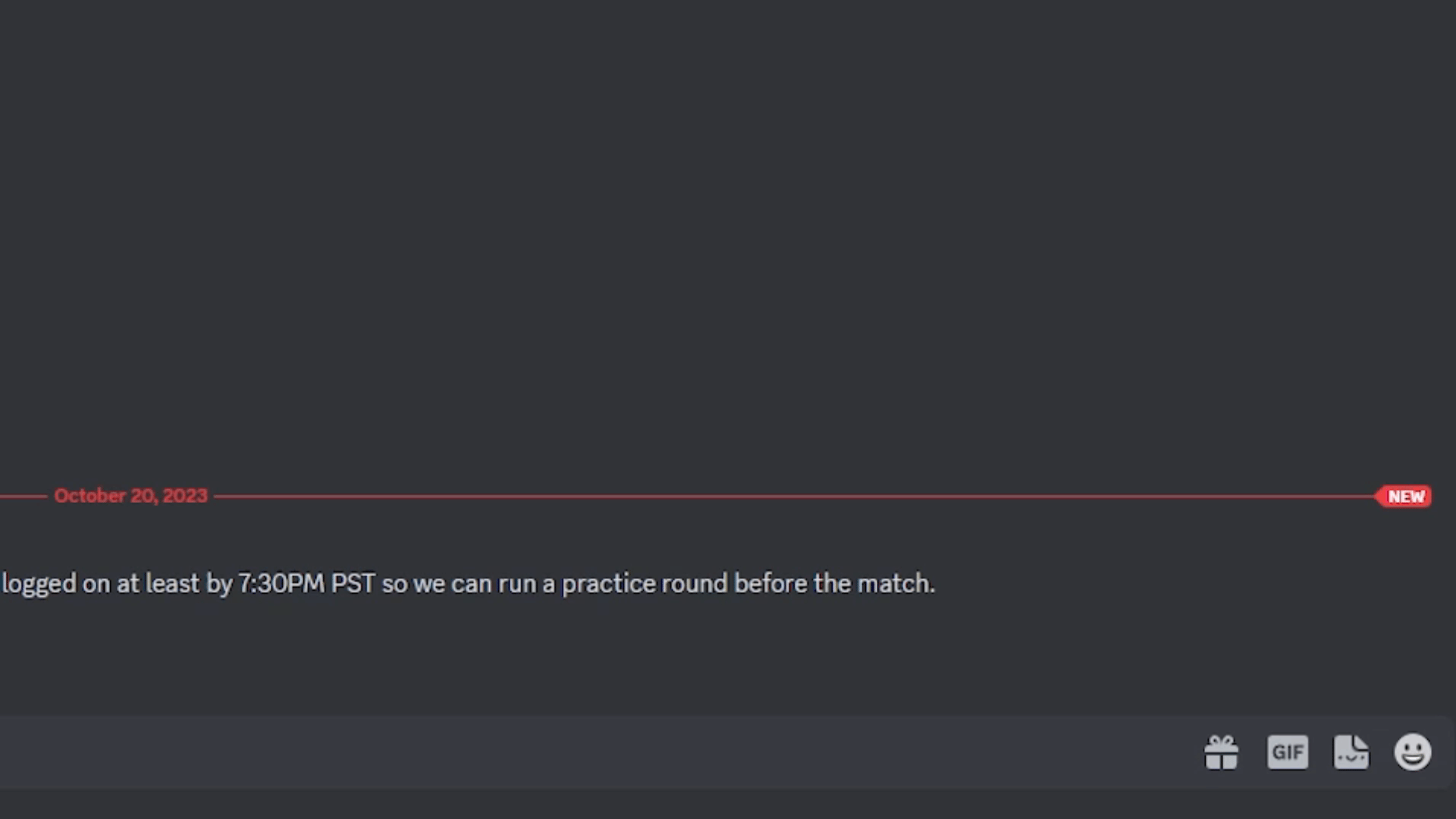Select the practice round message text
The height and width of the screenshot is (819, 1456).
coord(468,583)
